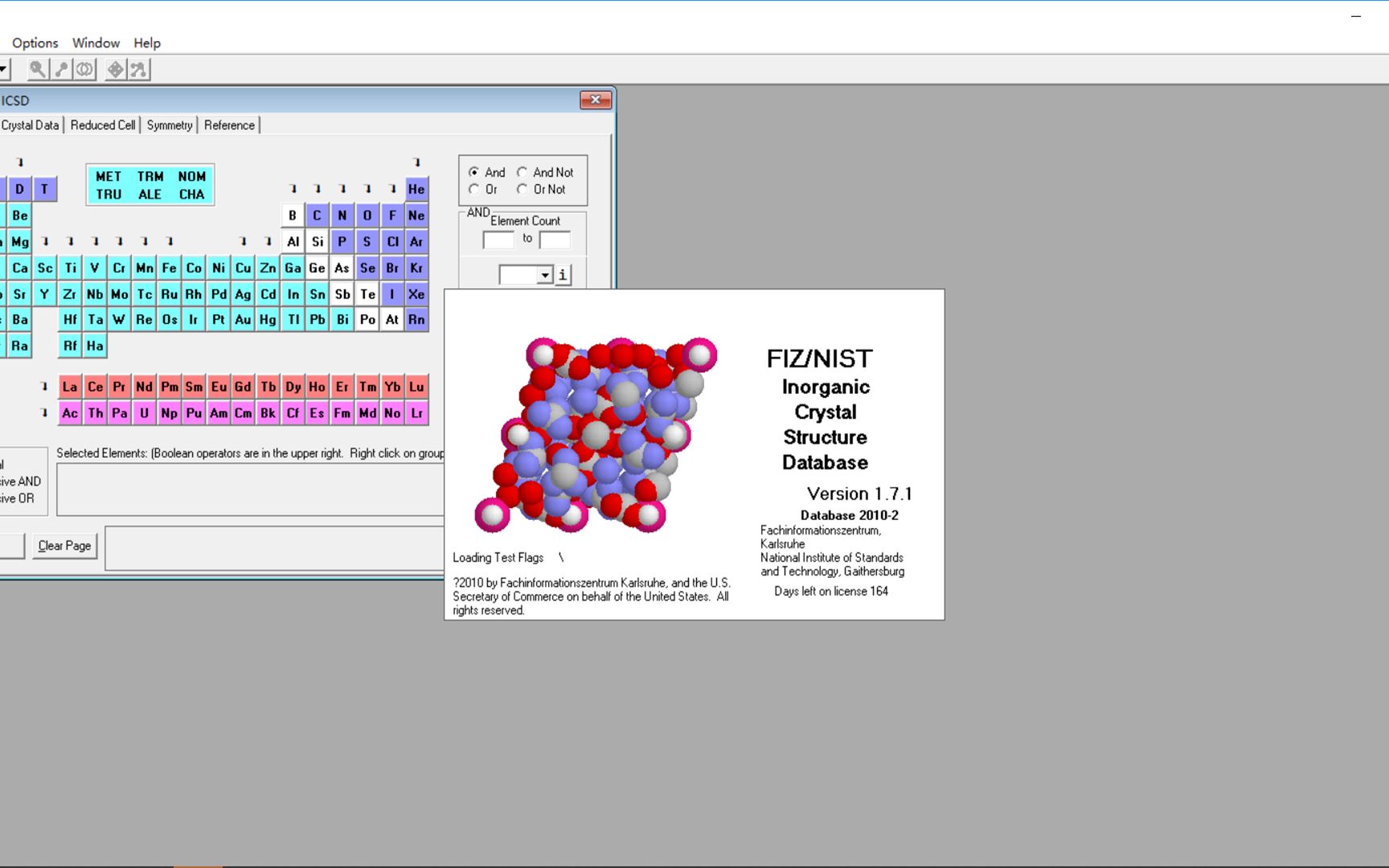Screen dimensions: 1389x868
Task: Click the Clear Page button
Action: (x=64, y=546)
